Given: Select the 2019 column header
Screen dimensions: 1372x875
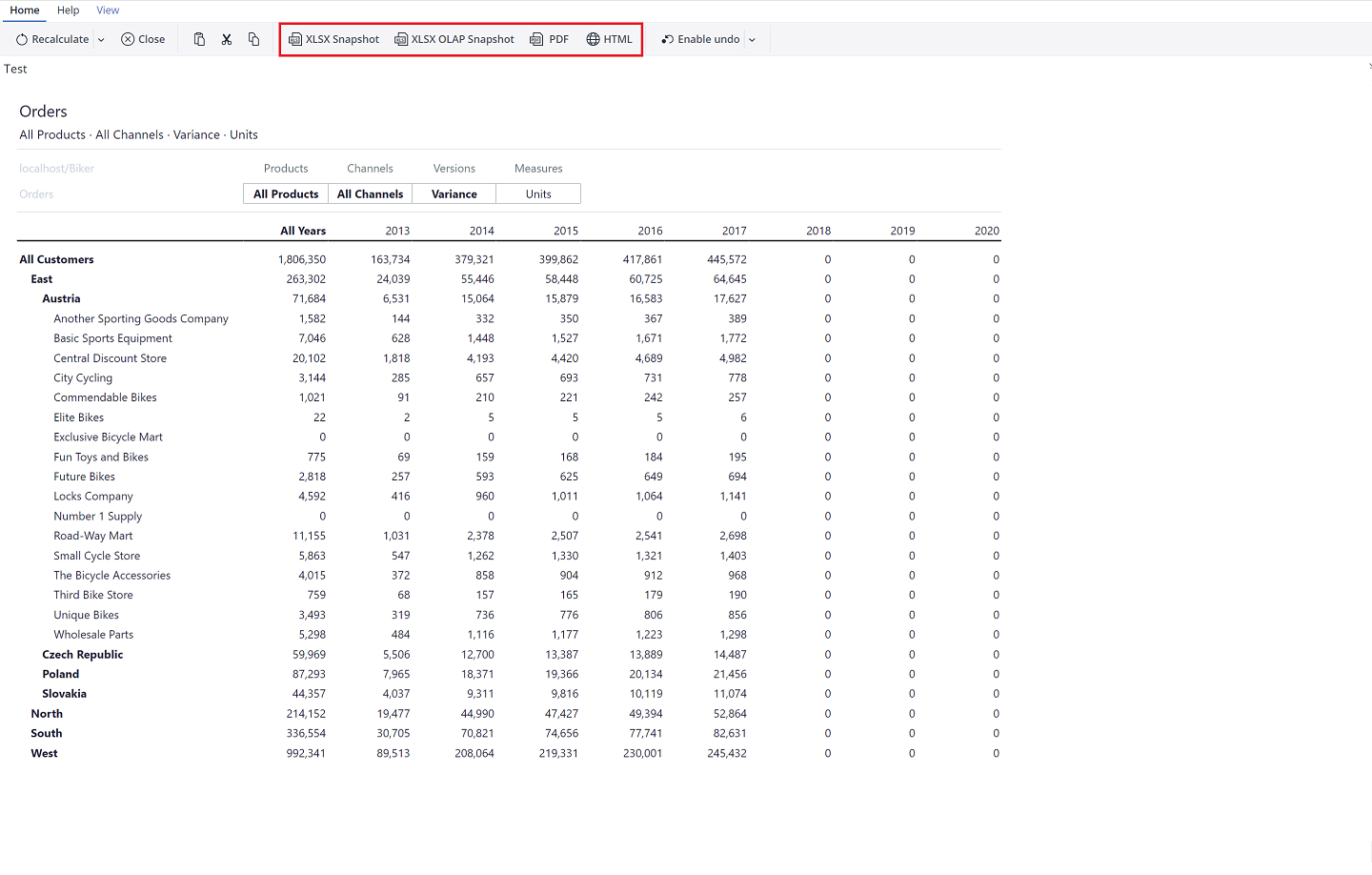Looking at the screenshot, I should point(903,231).
